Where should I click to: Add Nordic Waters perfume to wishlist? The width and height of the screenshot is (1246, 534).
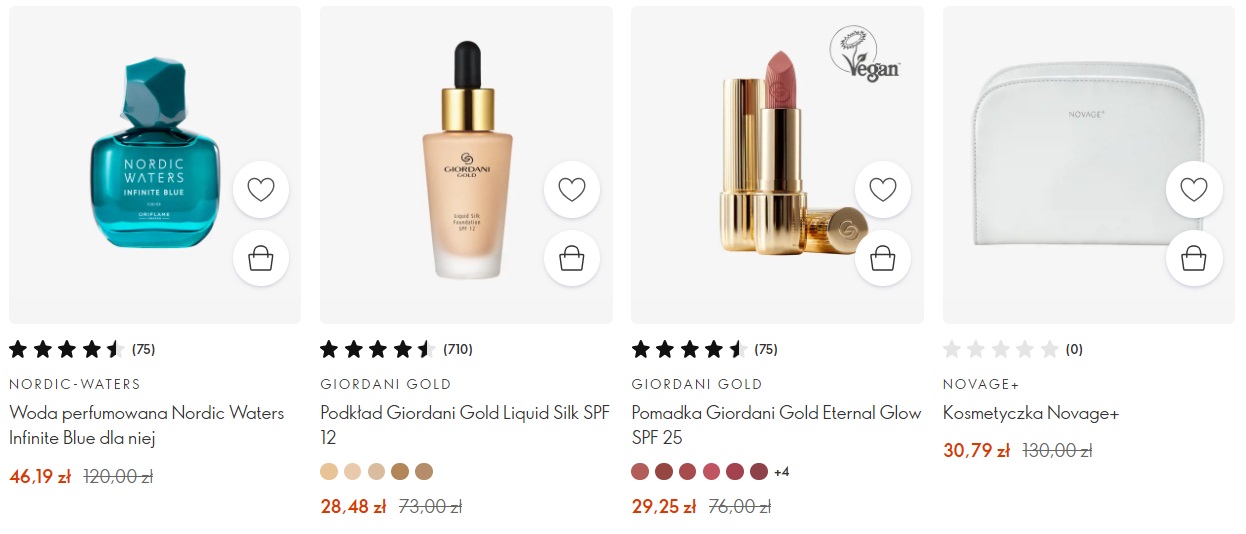[261, 189]
